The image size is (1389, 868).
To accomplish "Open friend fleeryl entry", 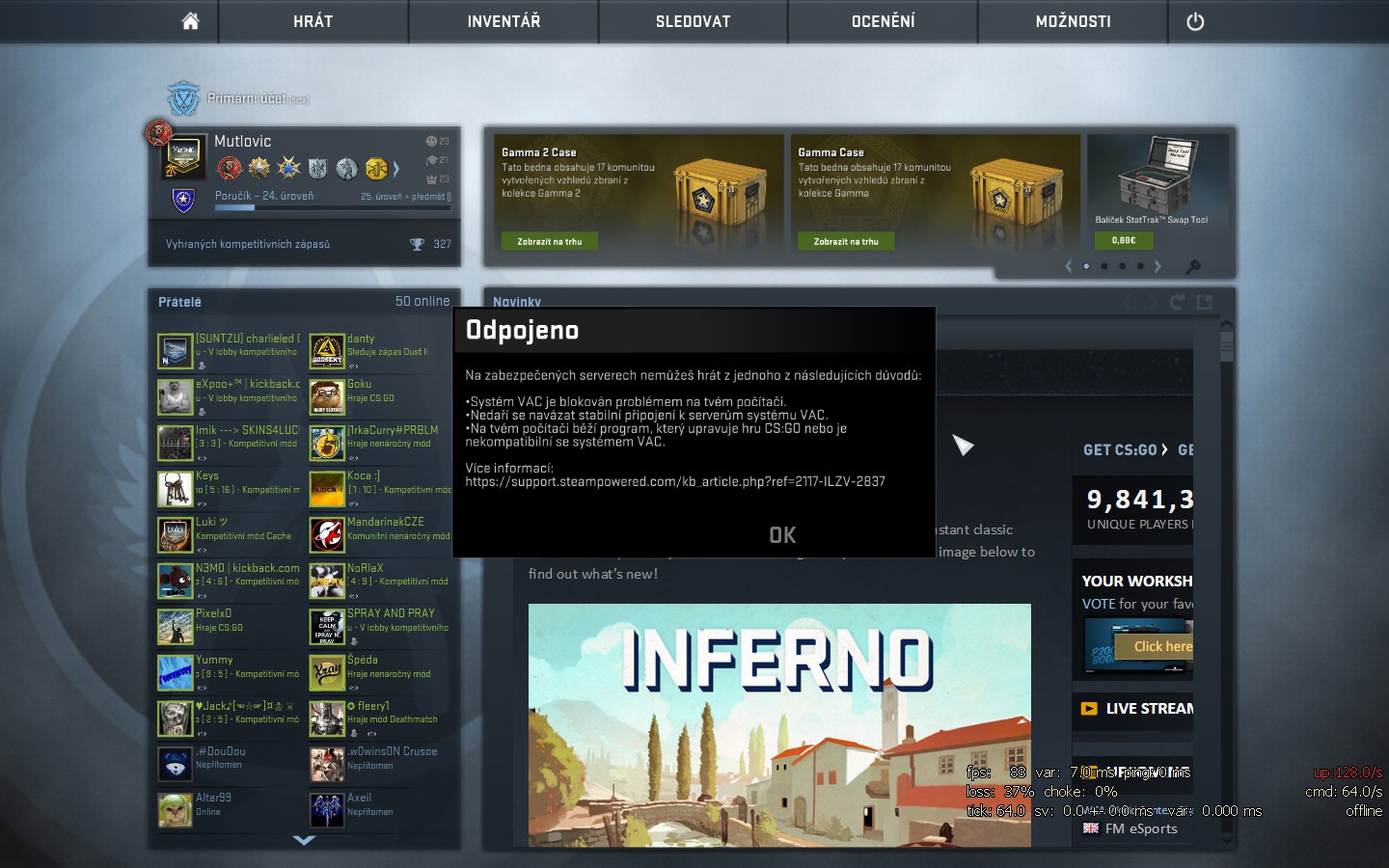I will click(x=381, y=719).
